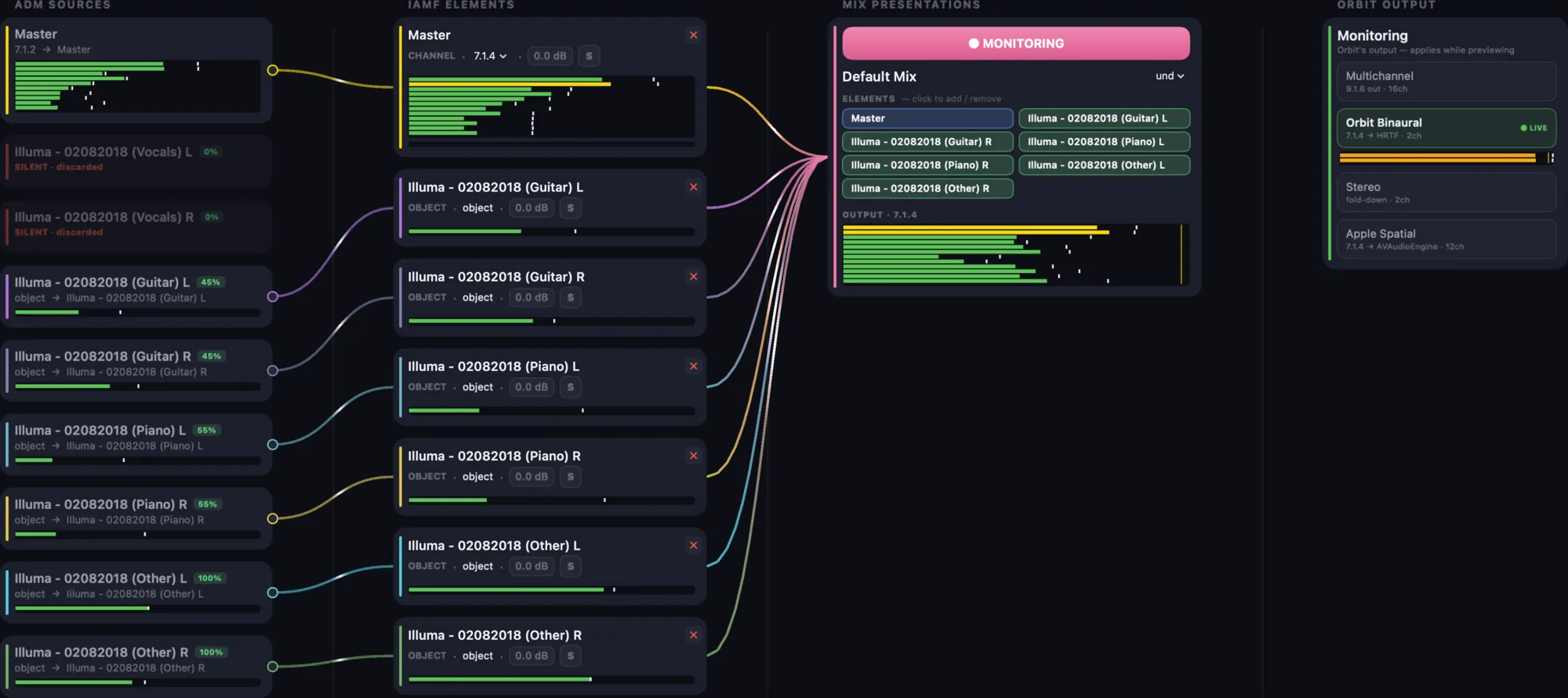
Task: Remove the Illuma (Piano) L element
Action: (693, 366)
